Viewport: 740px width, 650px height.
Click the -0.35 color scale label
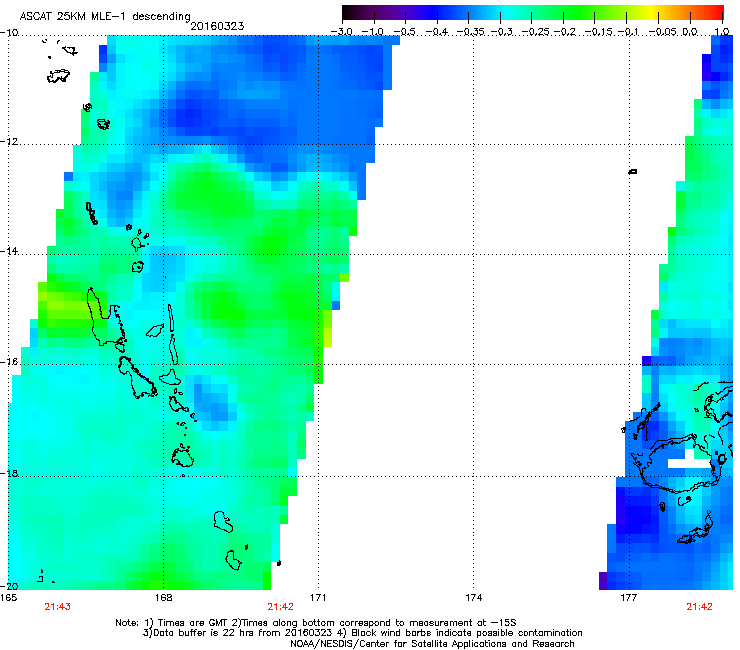pyautogui.click(x=470, y=32)
